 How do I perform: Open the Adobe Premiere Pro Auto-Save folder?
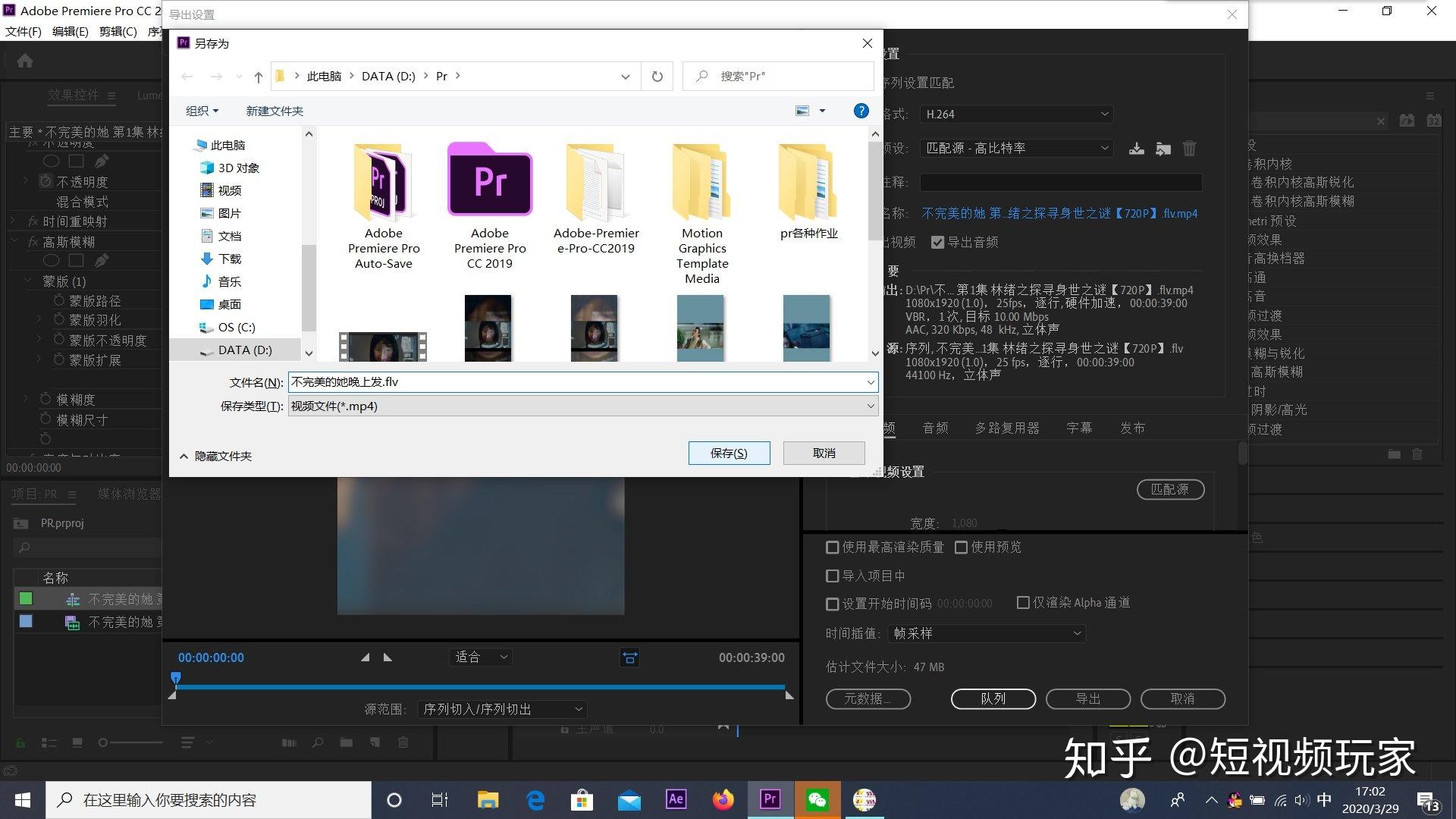tap(384, 206)
